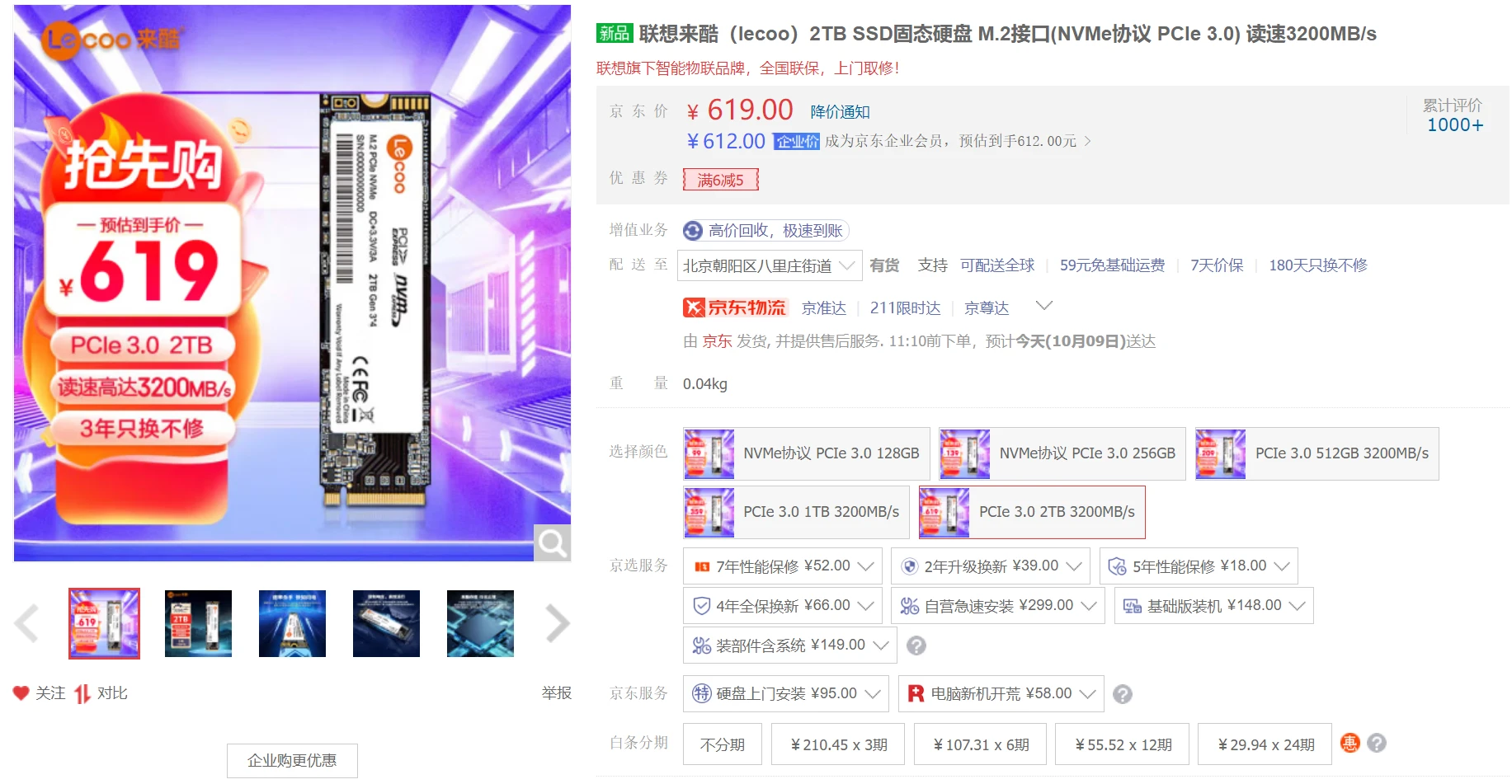This screenshot has height=784, width=1512.
Task: Select PCIe 3.0 2TB 3200MB/s option
Action: click(x=1032, y=512)
